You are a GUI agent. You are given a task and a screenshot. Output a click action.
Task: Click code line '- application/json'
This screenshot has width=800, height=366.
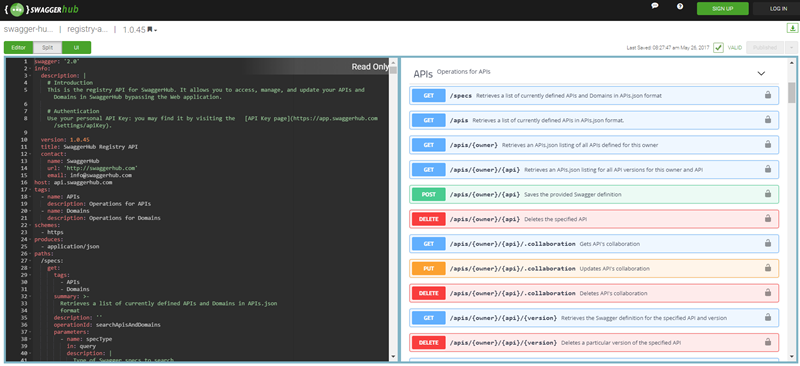tap(70, 246)
